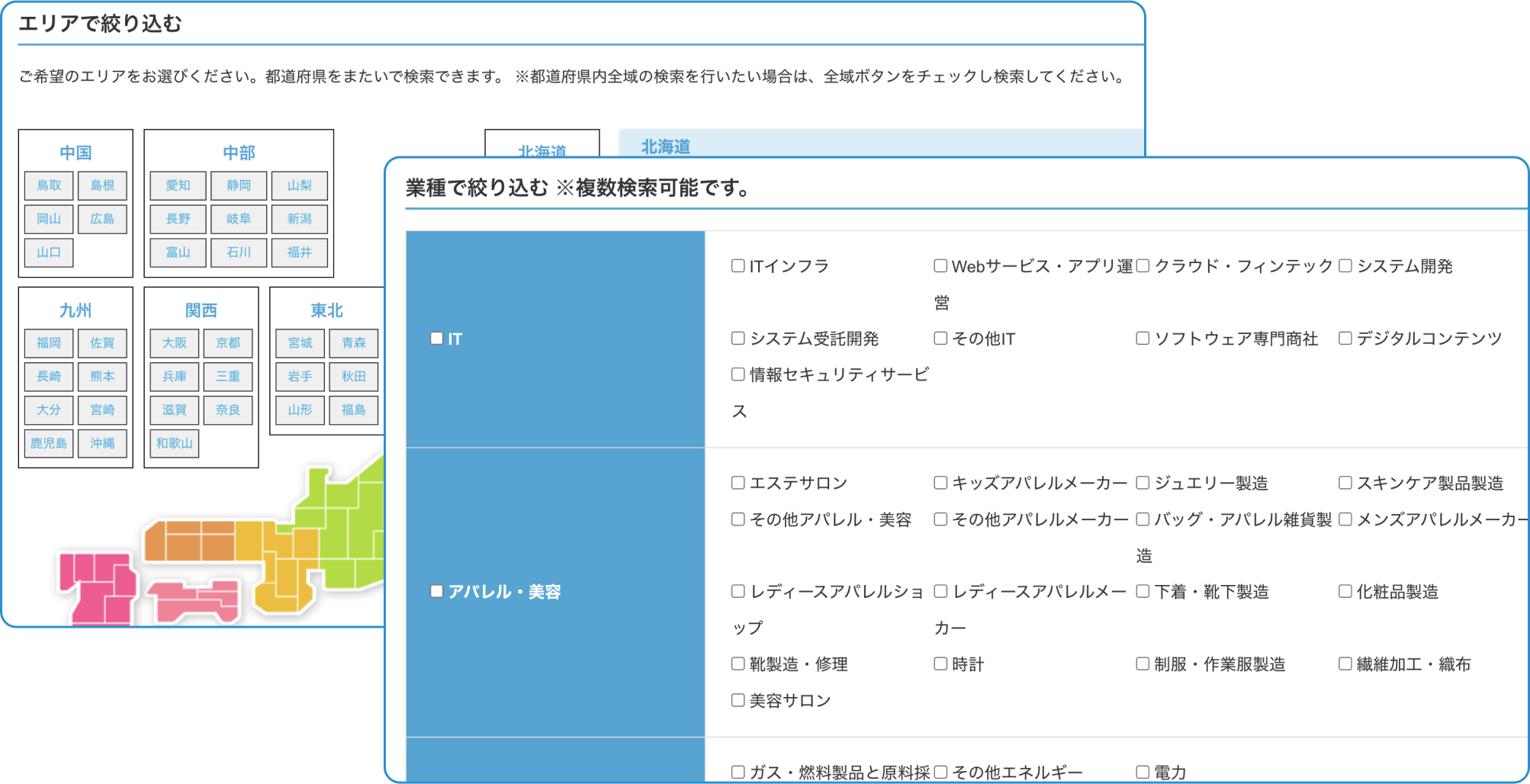Tick the レディースアパレルショップ checkbox
1530x784 pixels.
click(738, 591)
